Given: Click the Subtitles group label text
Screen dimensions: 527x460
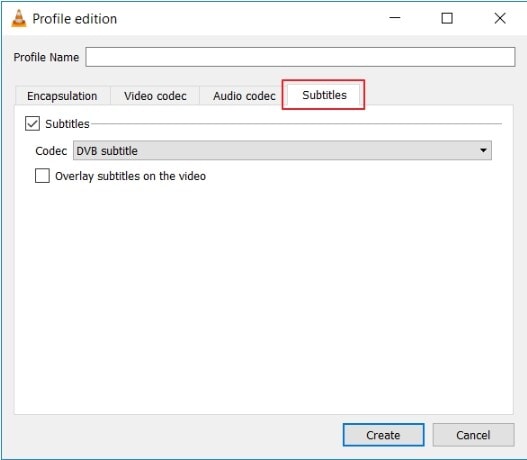Looking at the screenshot, I should [x=67, y=124].
